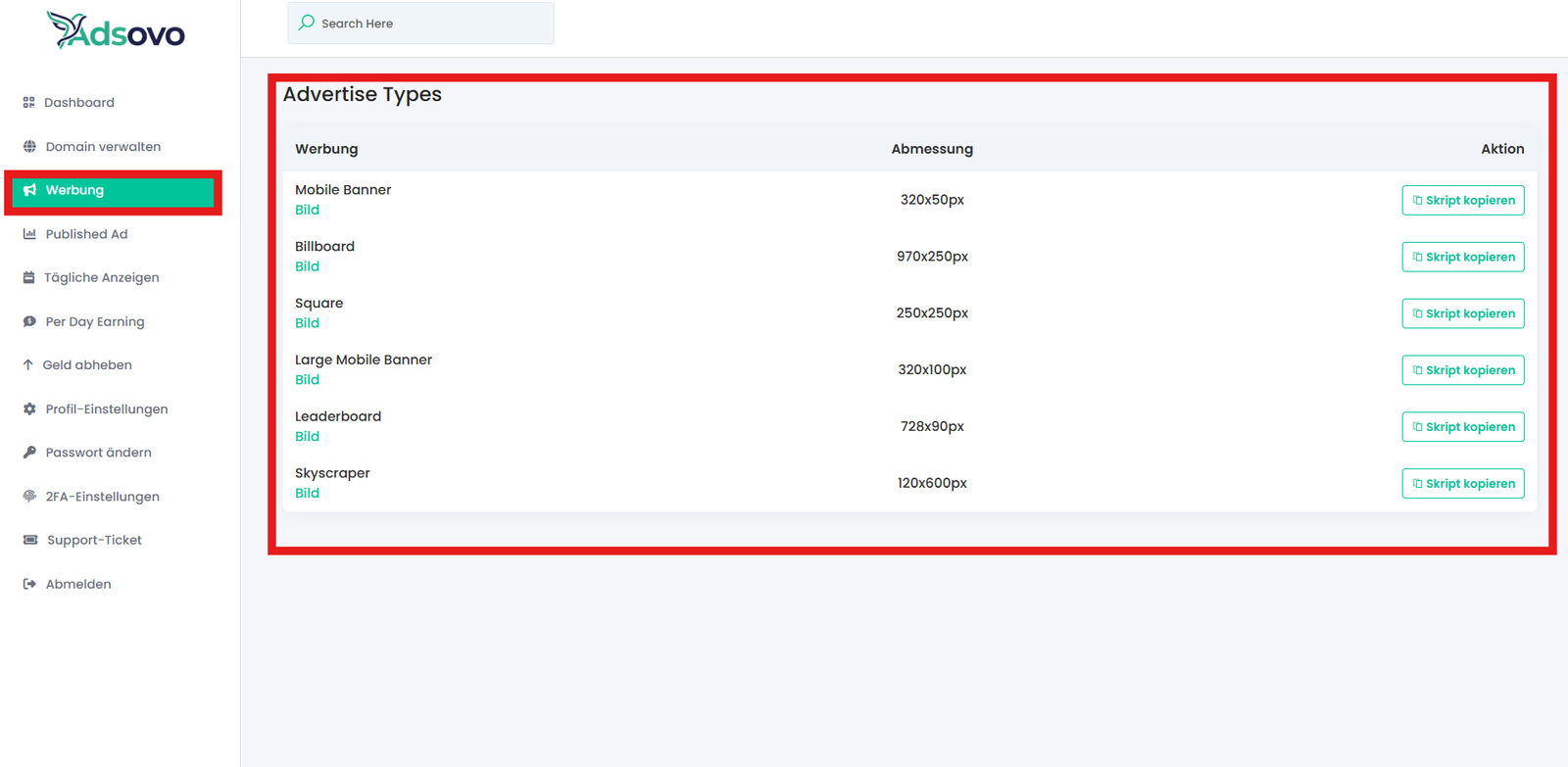Copy script for Mobile Banner ad
This screenshot has height=767, width=1568.
1462,201
